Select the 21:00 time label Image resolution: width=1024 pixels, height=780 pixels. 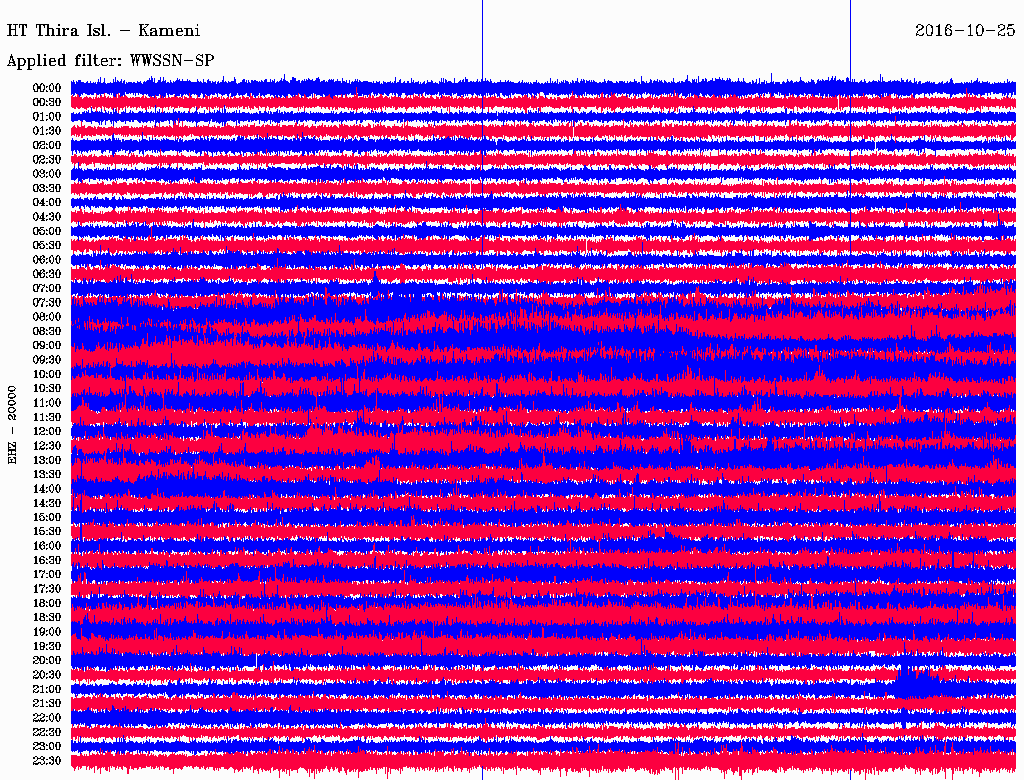point(47,689)
